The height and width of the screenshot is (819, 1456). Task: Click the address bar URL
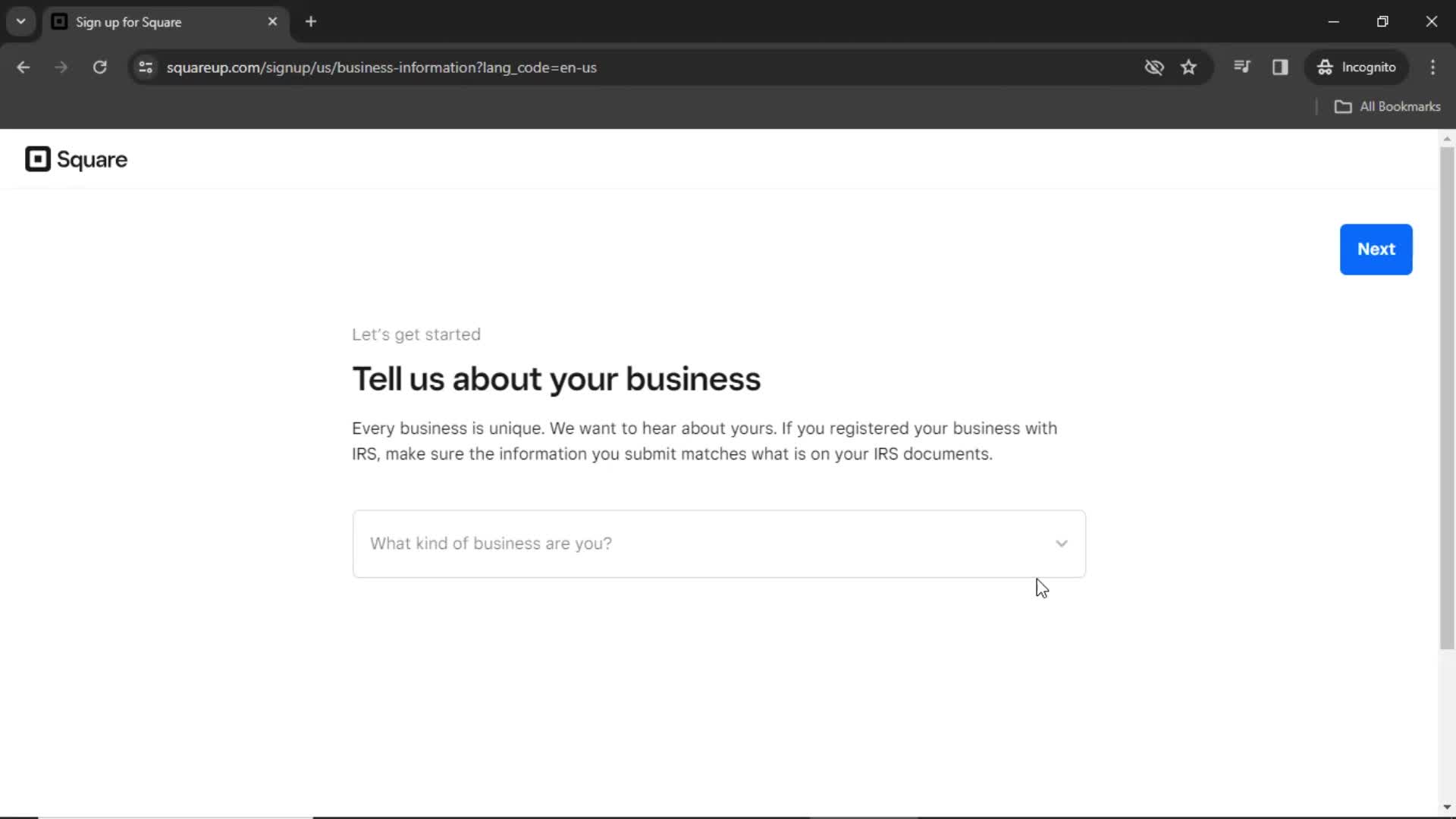[381, 67]
